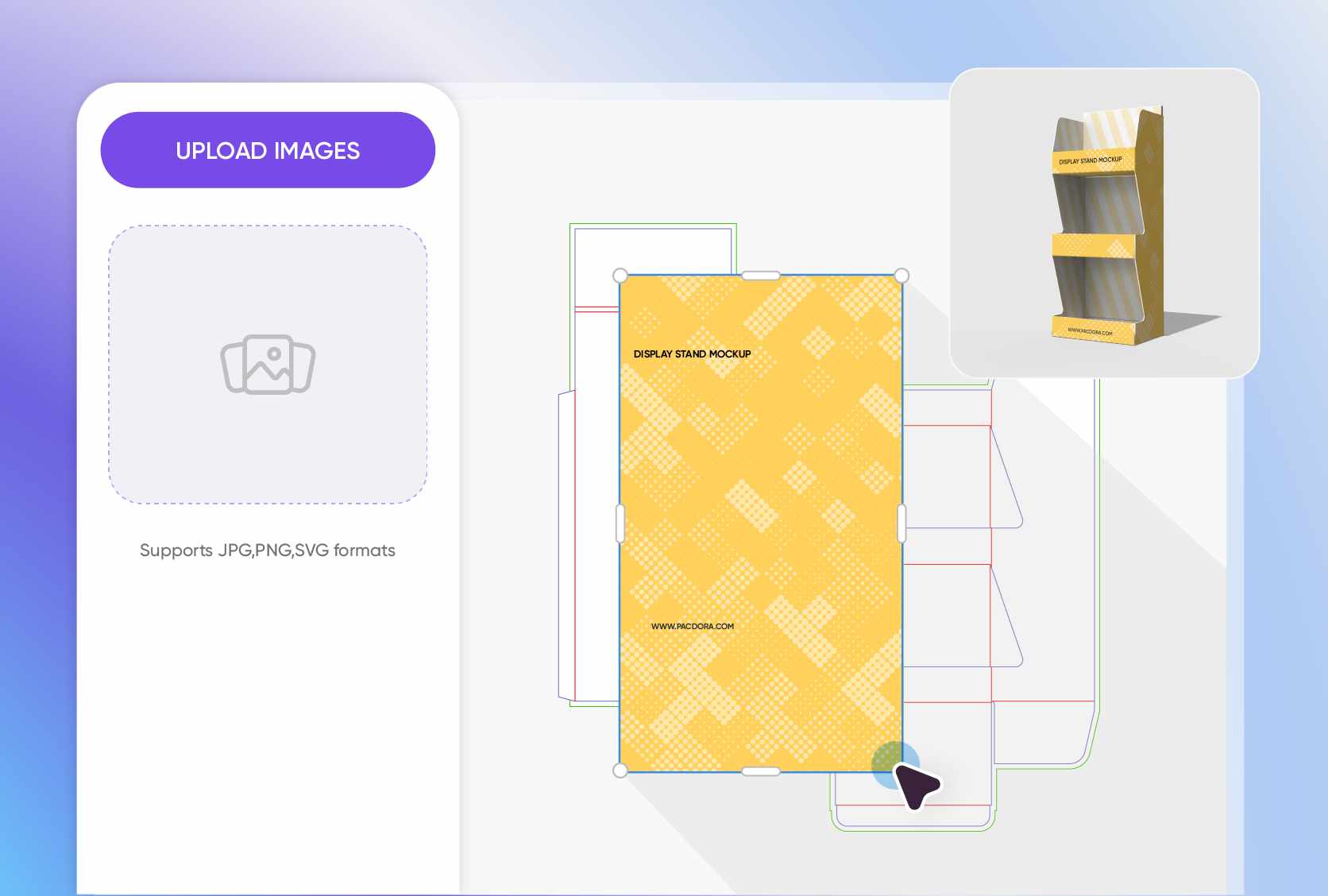This screenshot has height=896, width=1328.
Task: Click the bottom middle handle of the selection box
Action: point(760,770)
